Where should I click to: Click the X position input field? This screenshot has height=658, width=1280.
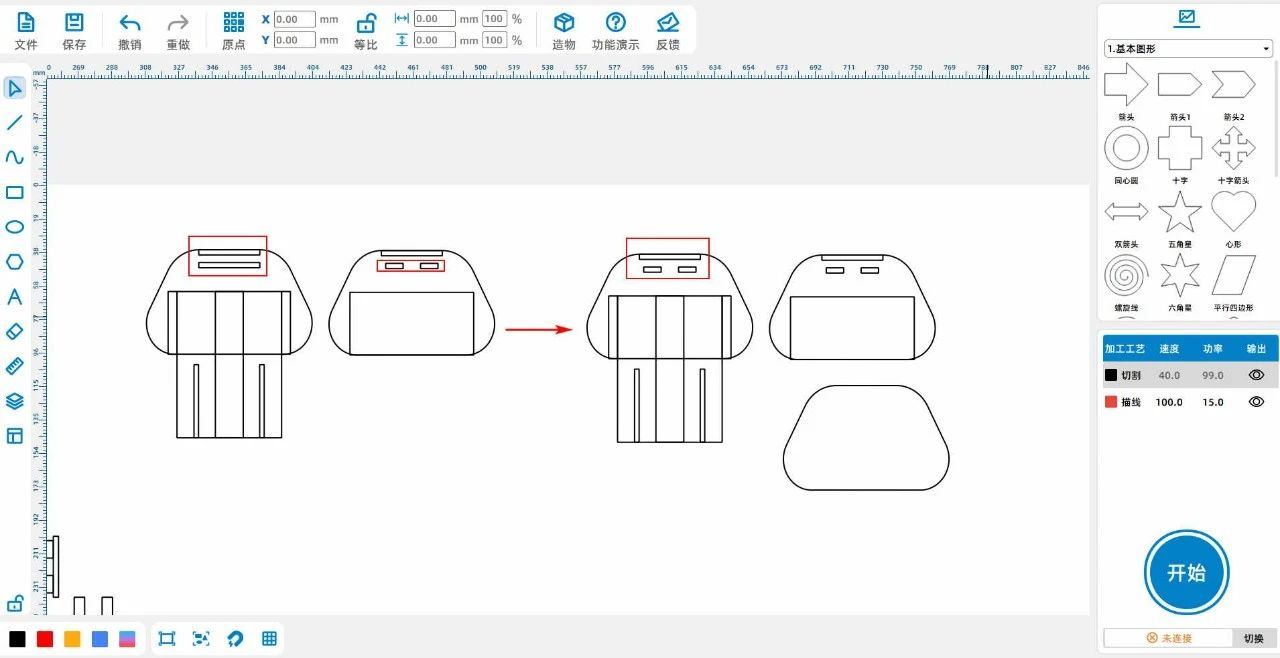coord(294,19)
